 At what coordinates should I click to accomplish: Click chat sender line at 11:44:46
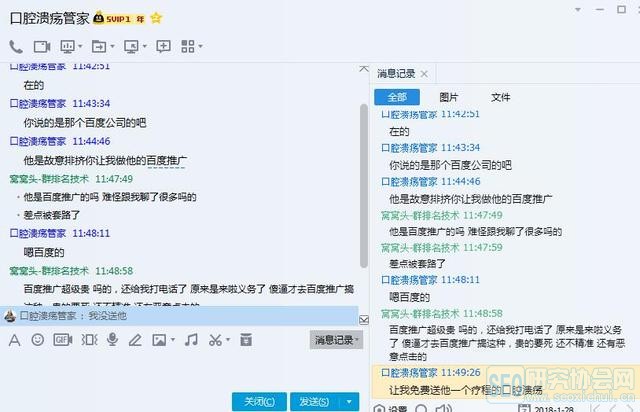tap(60, 141)
